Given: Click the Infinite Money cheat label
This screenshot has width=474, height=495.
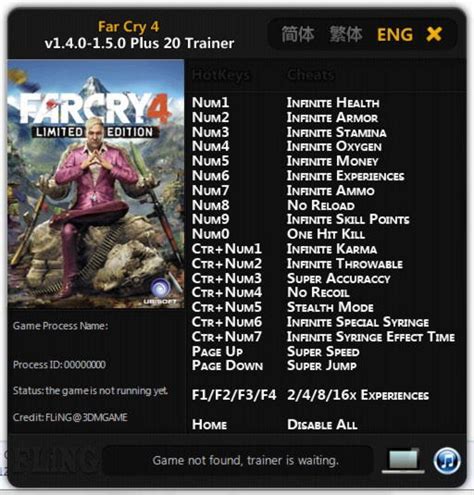Looking at the screenshot, I should (332, 161).
